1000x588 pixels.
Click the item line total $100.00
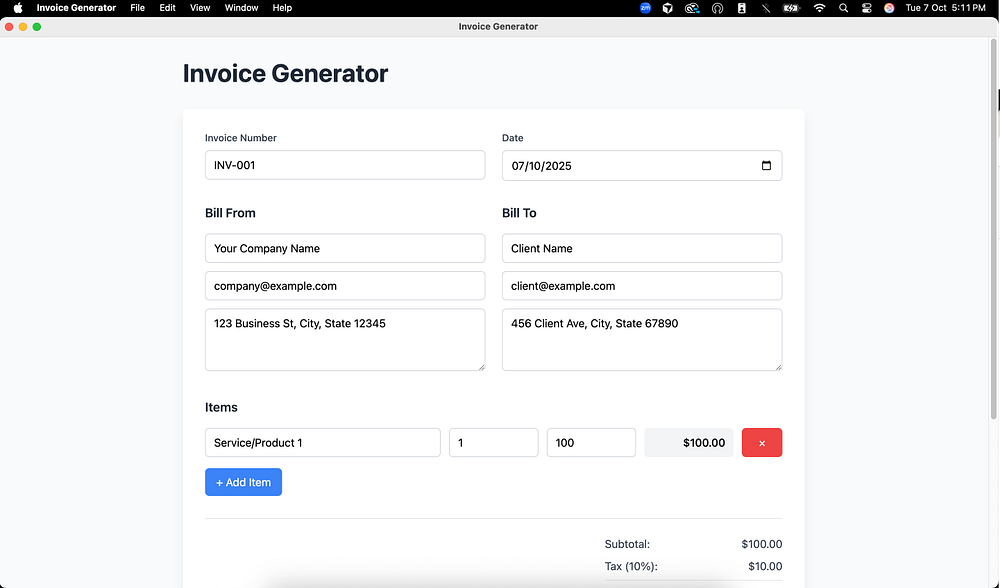click(689, 443)
